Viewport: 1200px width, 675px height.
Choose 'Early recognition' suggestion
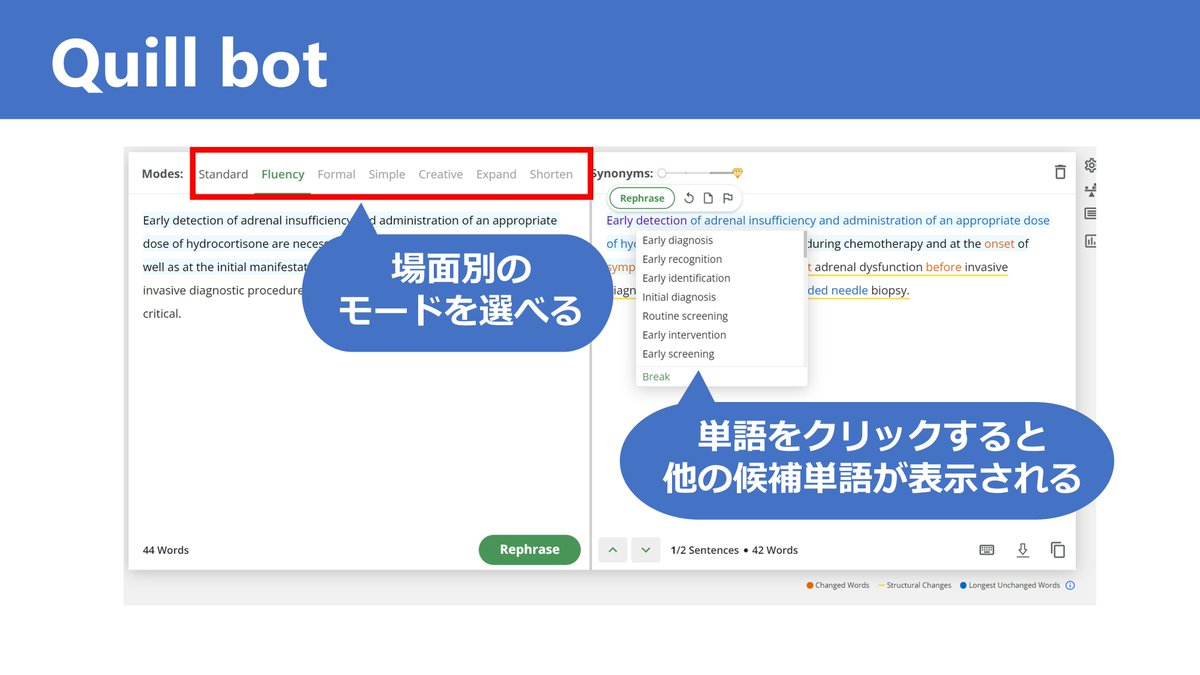[682, 259]
